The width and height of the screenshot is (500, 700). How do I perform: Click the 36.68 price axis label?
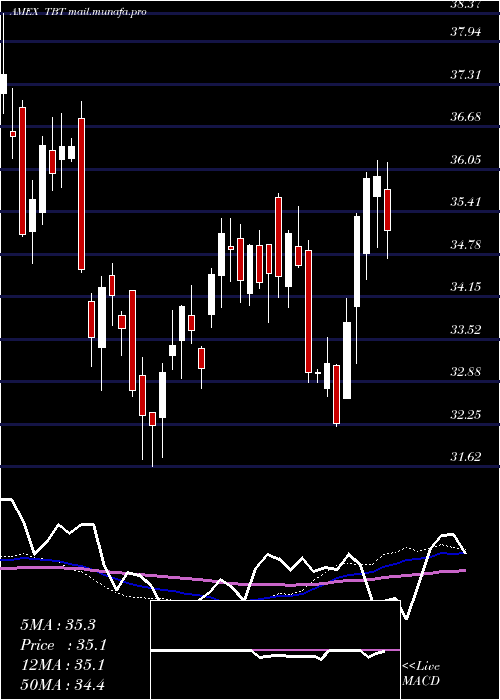466,117
